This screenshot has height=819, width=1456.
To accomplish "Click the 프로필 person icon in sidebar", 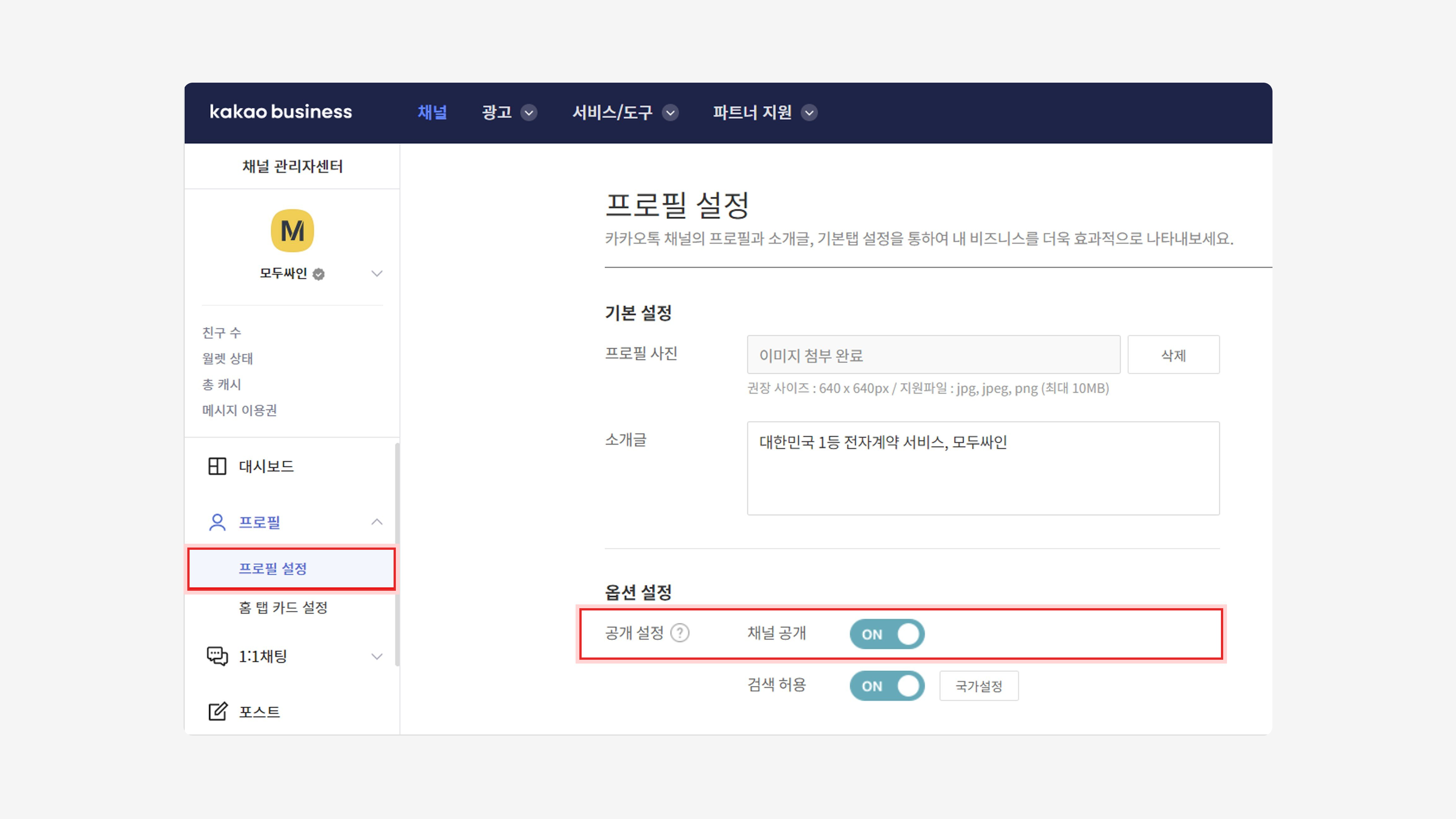I will tap(217, 522).
